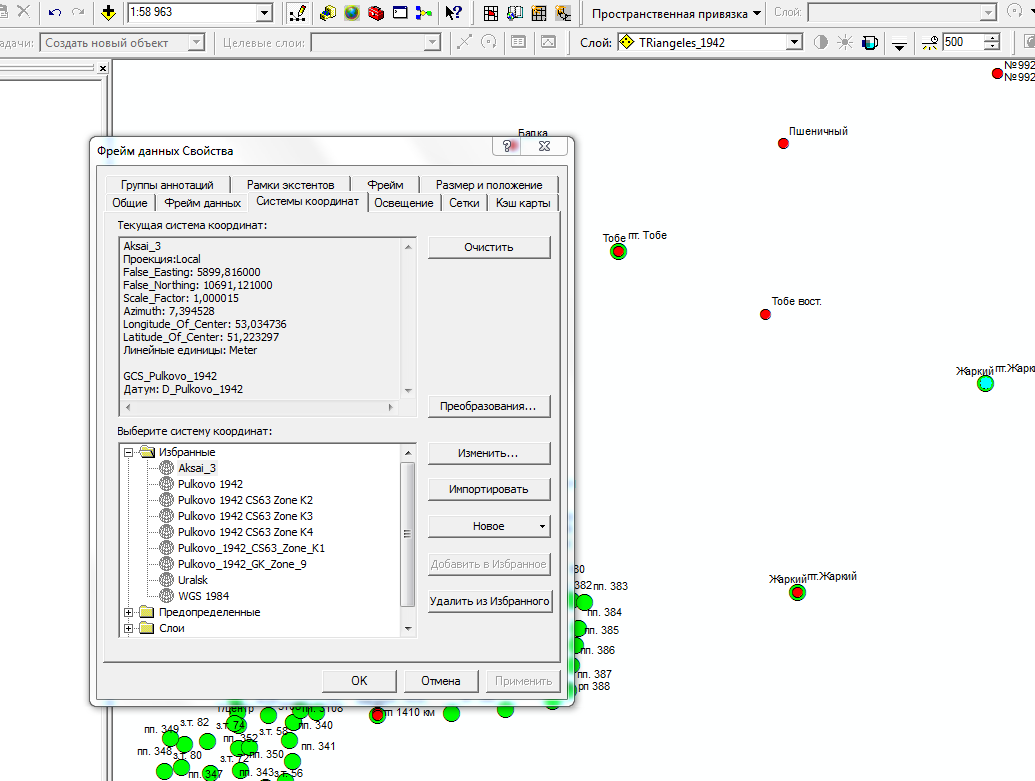Image resolution: width=1035 pixels, height=781 pixels.
Task: Click the layer brightness sun icon
Action: tap(845, 43)
